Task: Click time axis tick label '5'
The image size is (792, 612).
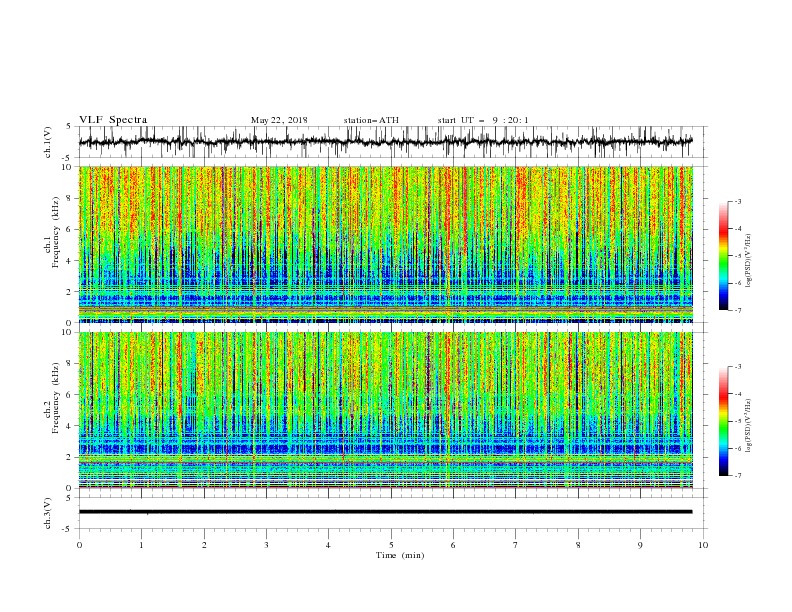Action: [391, 545]
